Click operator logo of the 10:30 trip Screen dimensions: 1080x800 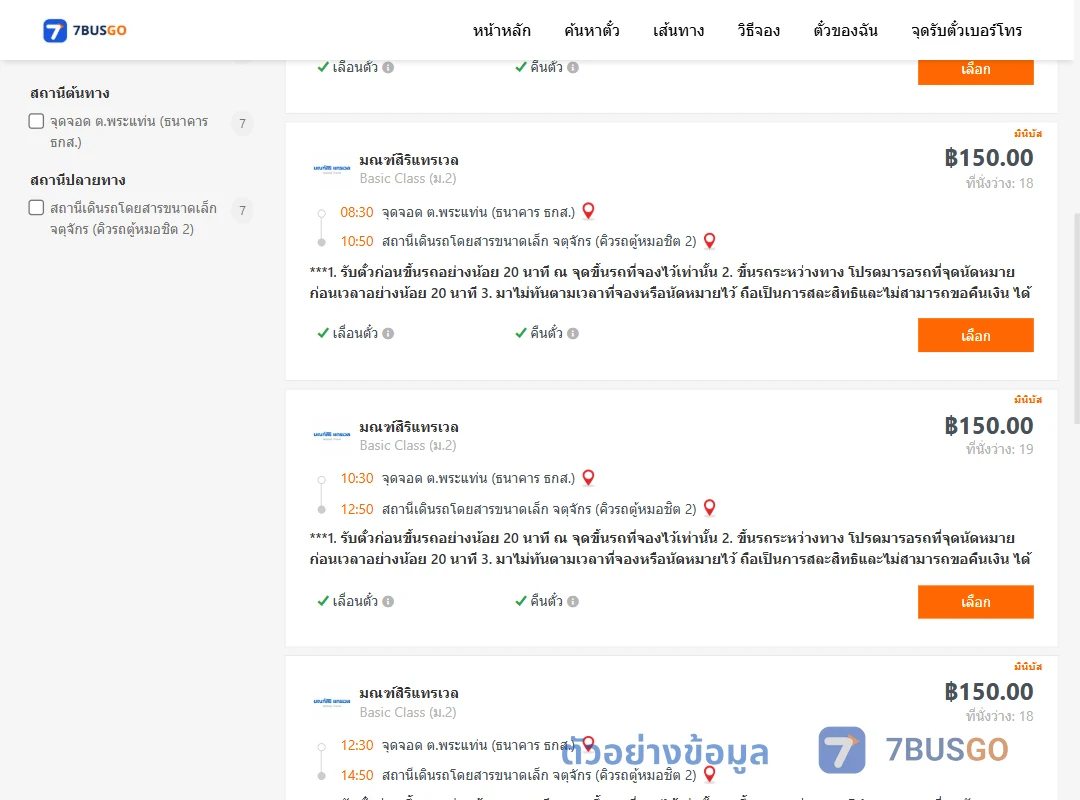click(332, 435)
